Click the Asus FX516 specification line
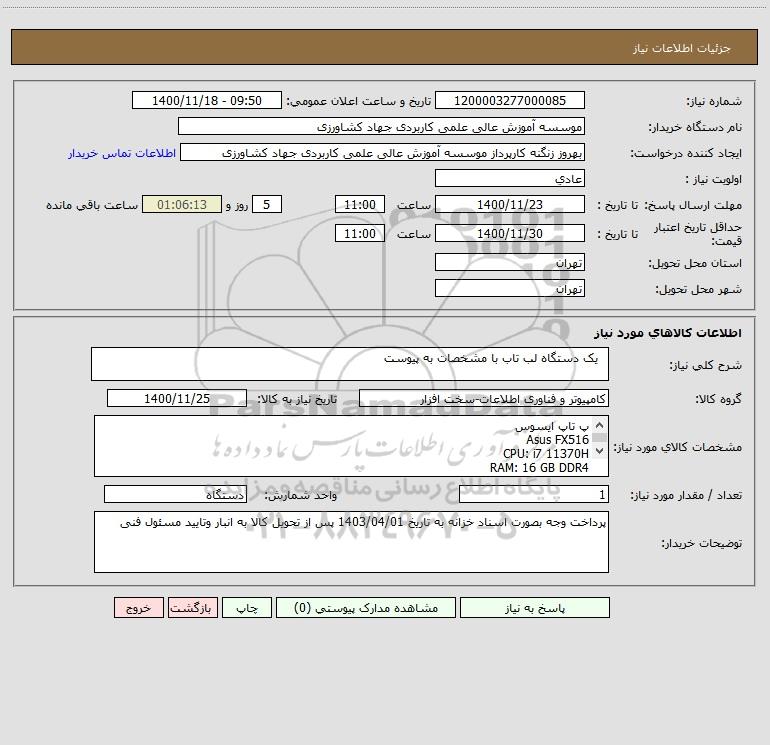The image size is (770, 745). tap(557, 440)
